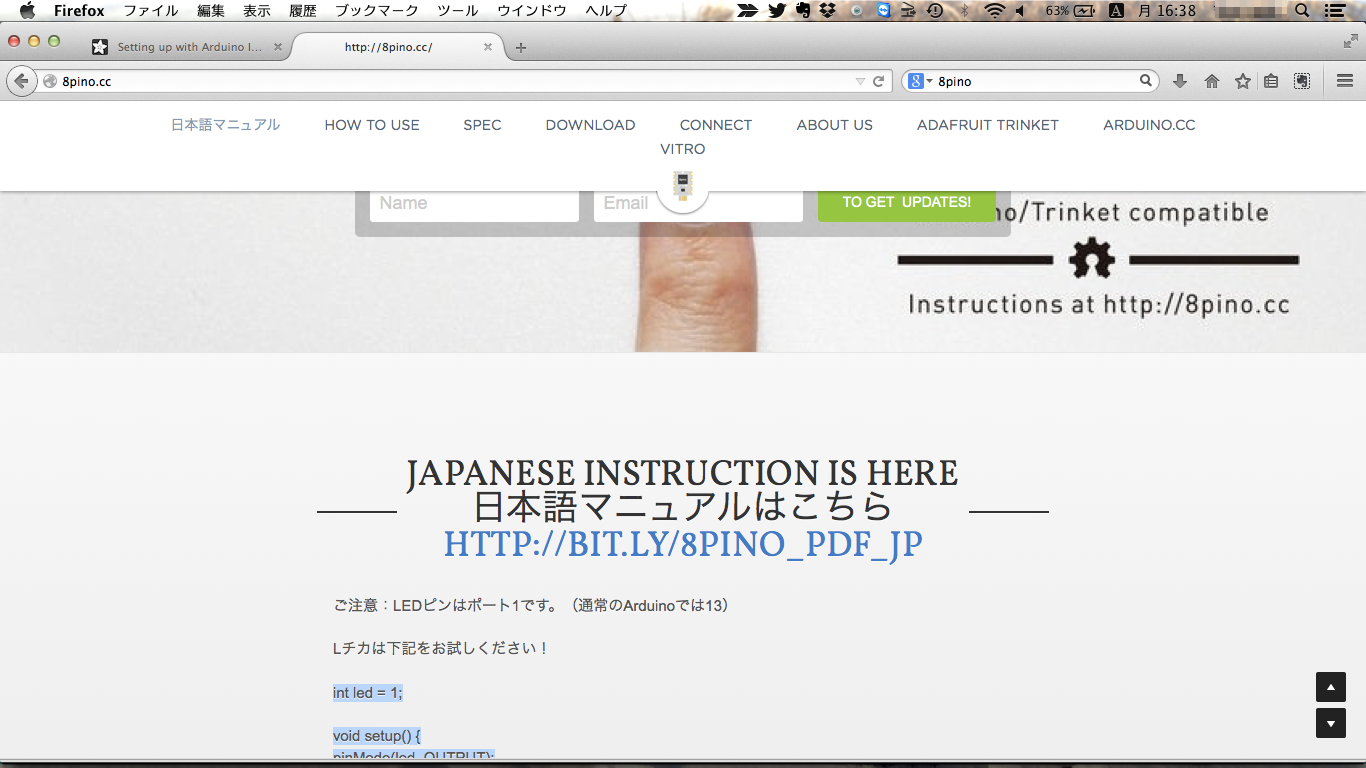Click the battery 63% indicator
The image size is (1366, 768).
1072,11
